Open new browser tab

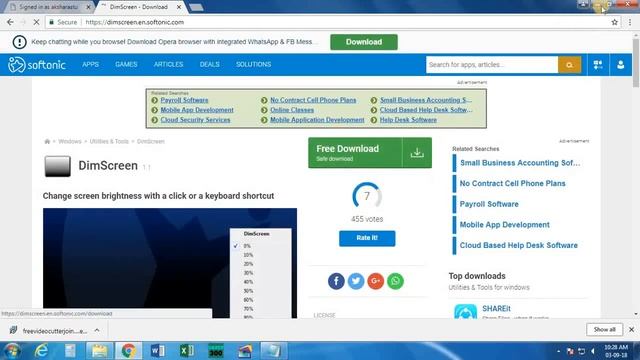196,7
